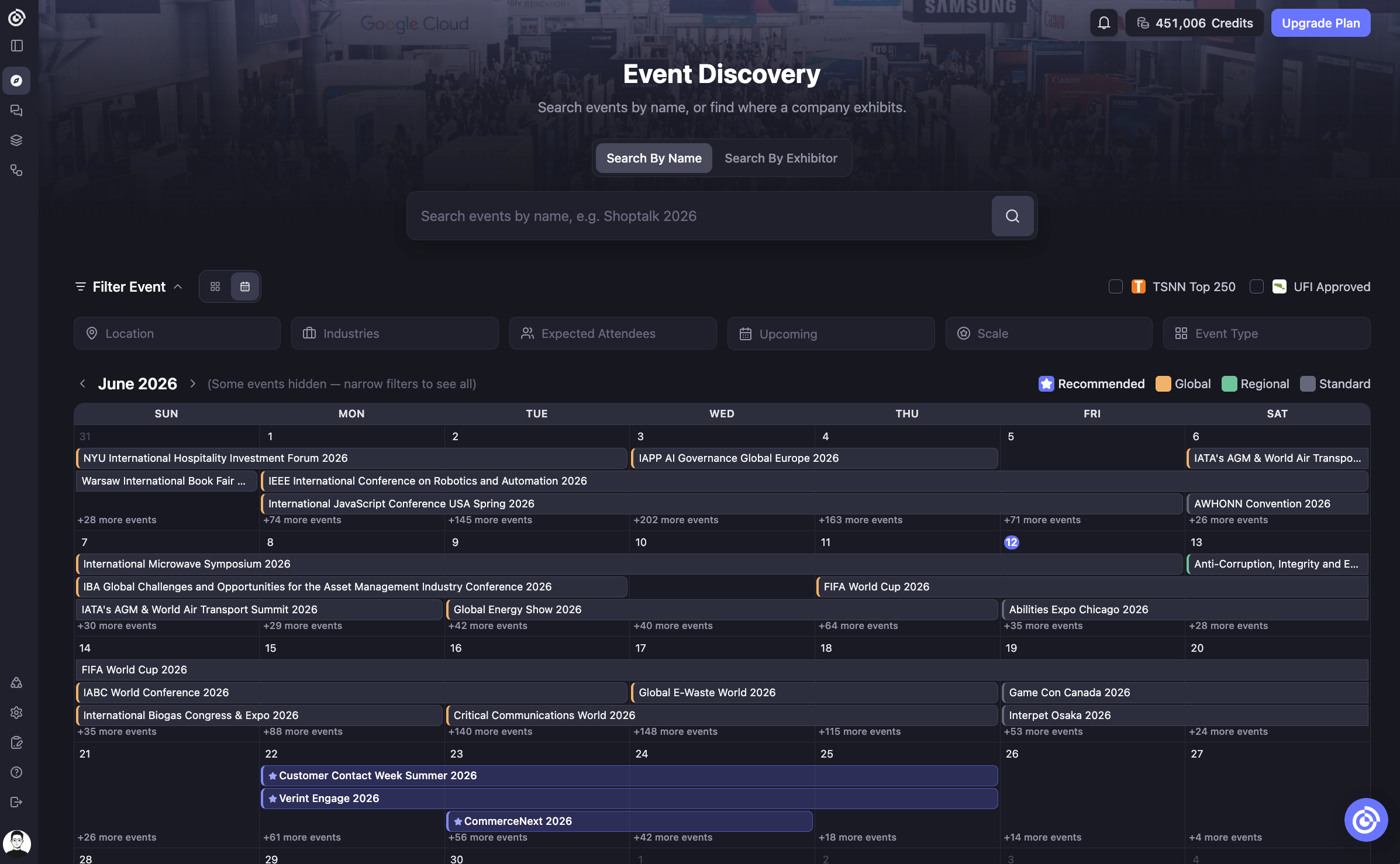Screen dimensions: 1400x864
Task: Open the three-circles integrations sidebar icon
Action: pyautogui.click(x=16, y=683)
